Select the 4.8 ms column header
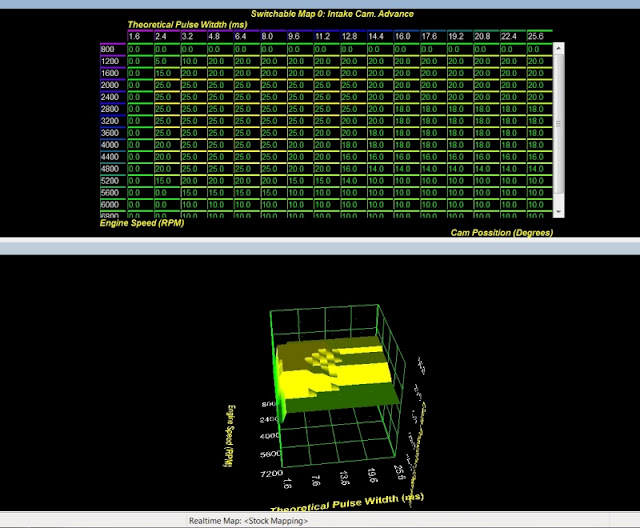640x528 pixels. (x=220, y=36)
